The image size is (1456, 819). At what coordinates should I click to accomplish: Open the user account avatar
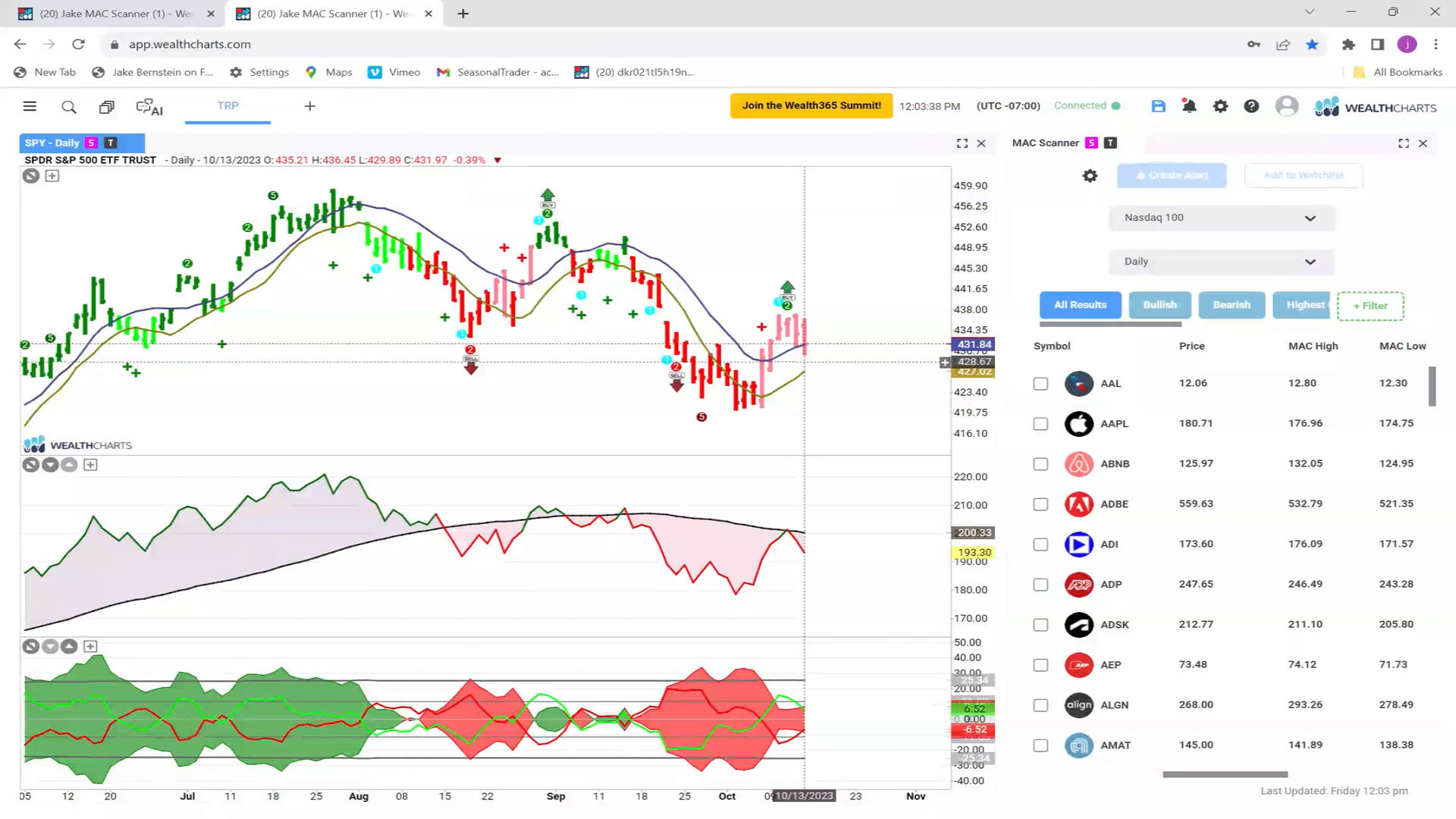1287,106
